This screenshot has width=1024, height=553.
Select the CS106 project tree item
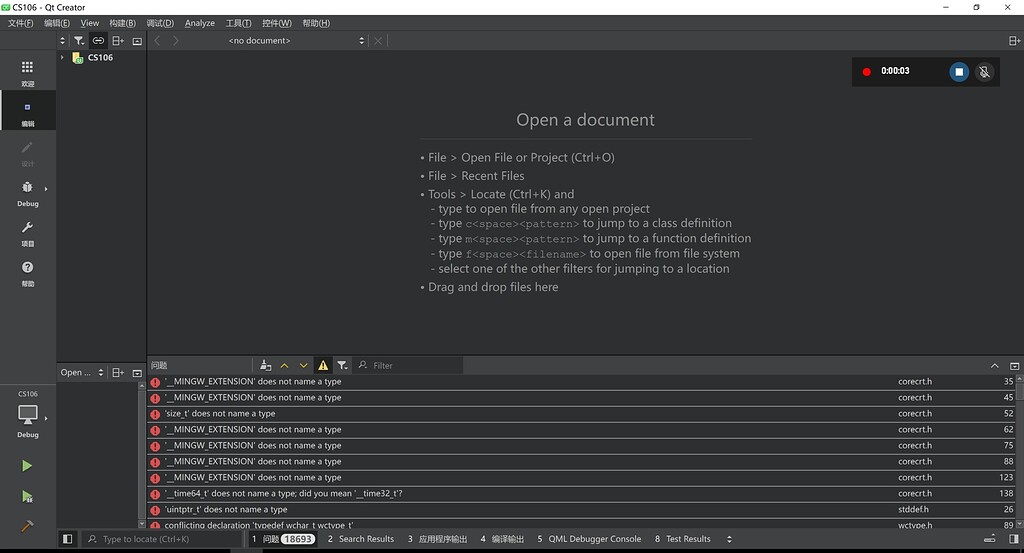tap(100, 57)
